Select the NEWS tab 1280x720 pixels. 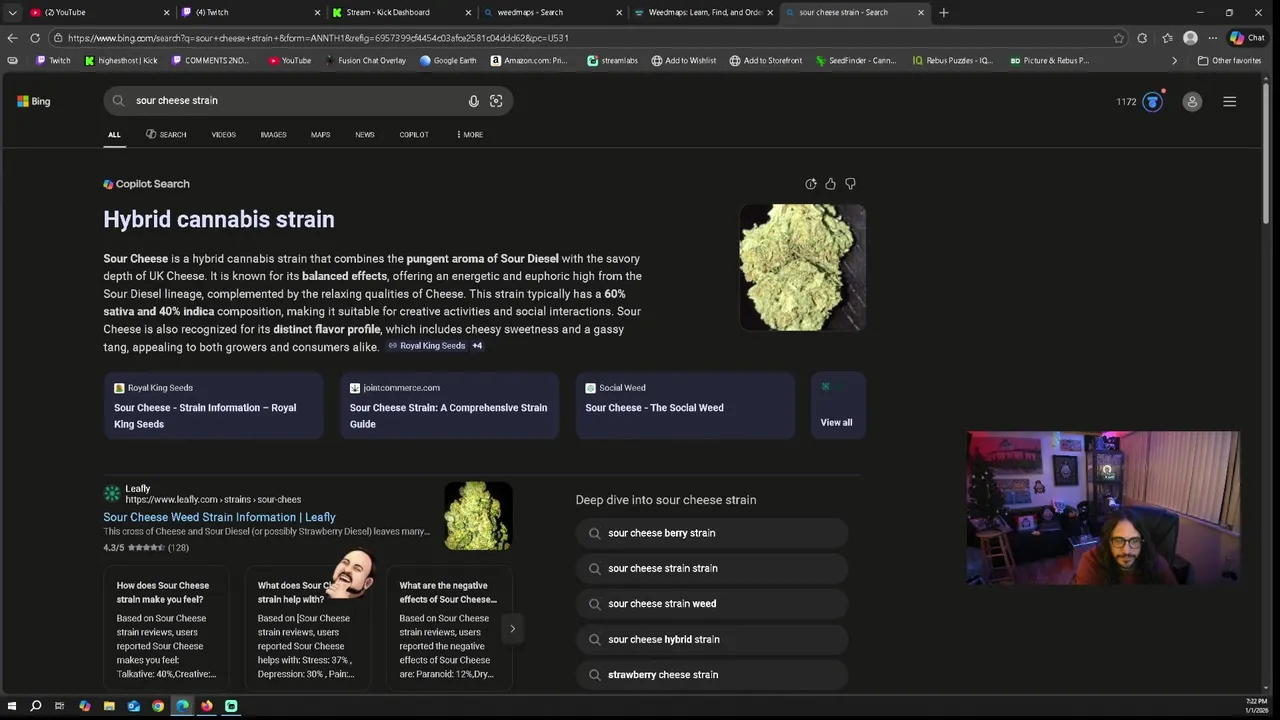[365, 135]
